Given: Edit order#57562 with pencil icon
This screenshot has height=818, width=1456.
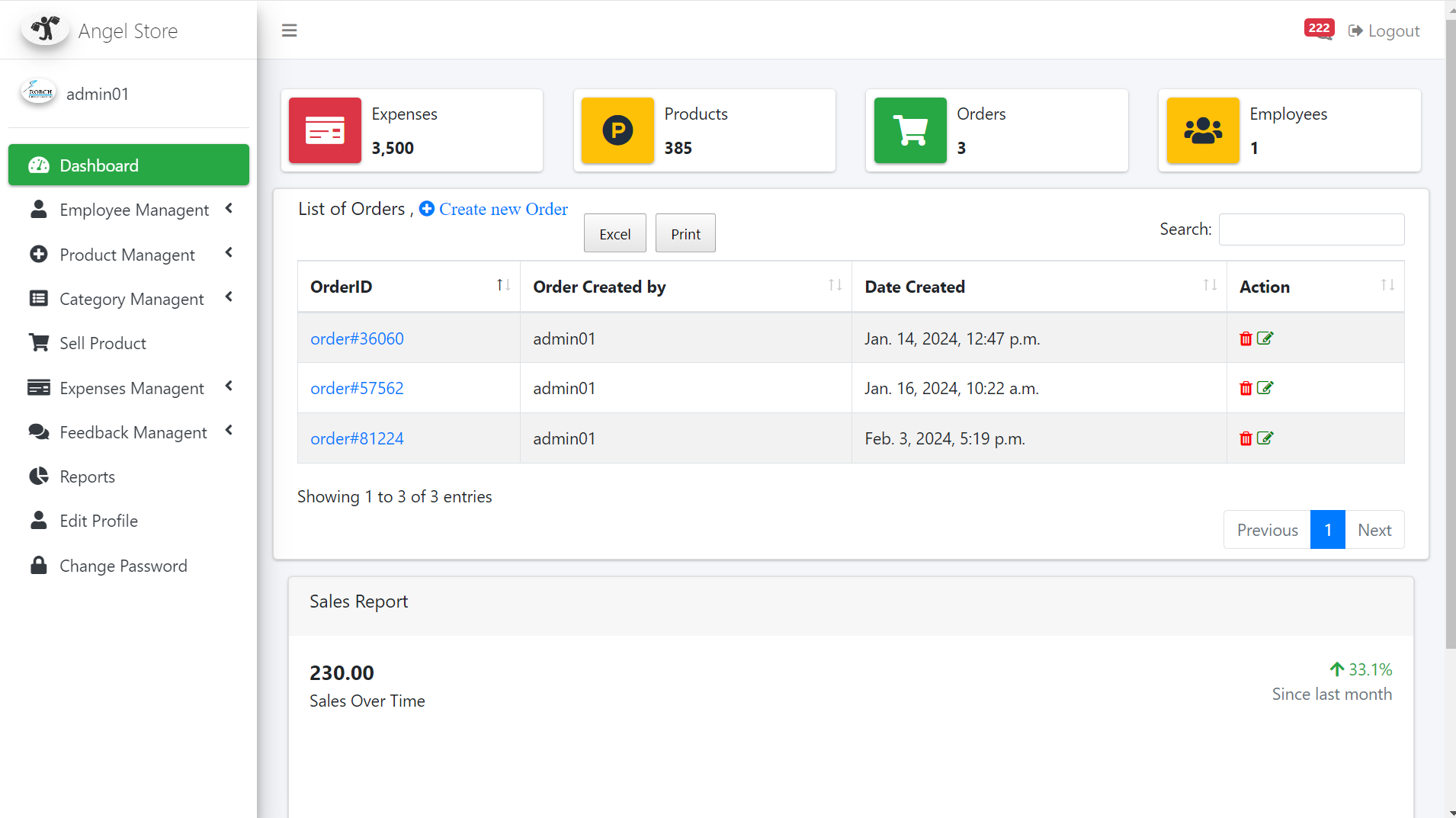Looking at the screenshot, I should coord(1265,387).
